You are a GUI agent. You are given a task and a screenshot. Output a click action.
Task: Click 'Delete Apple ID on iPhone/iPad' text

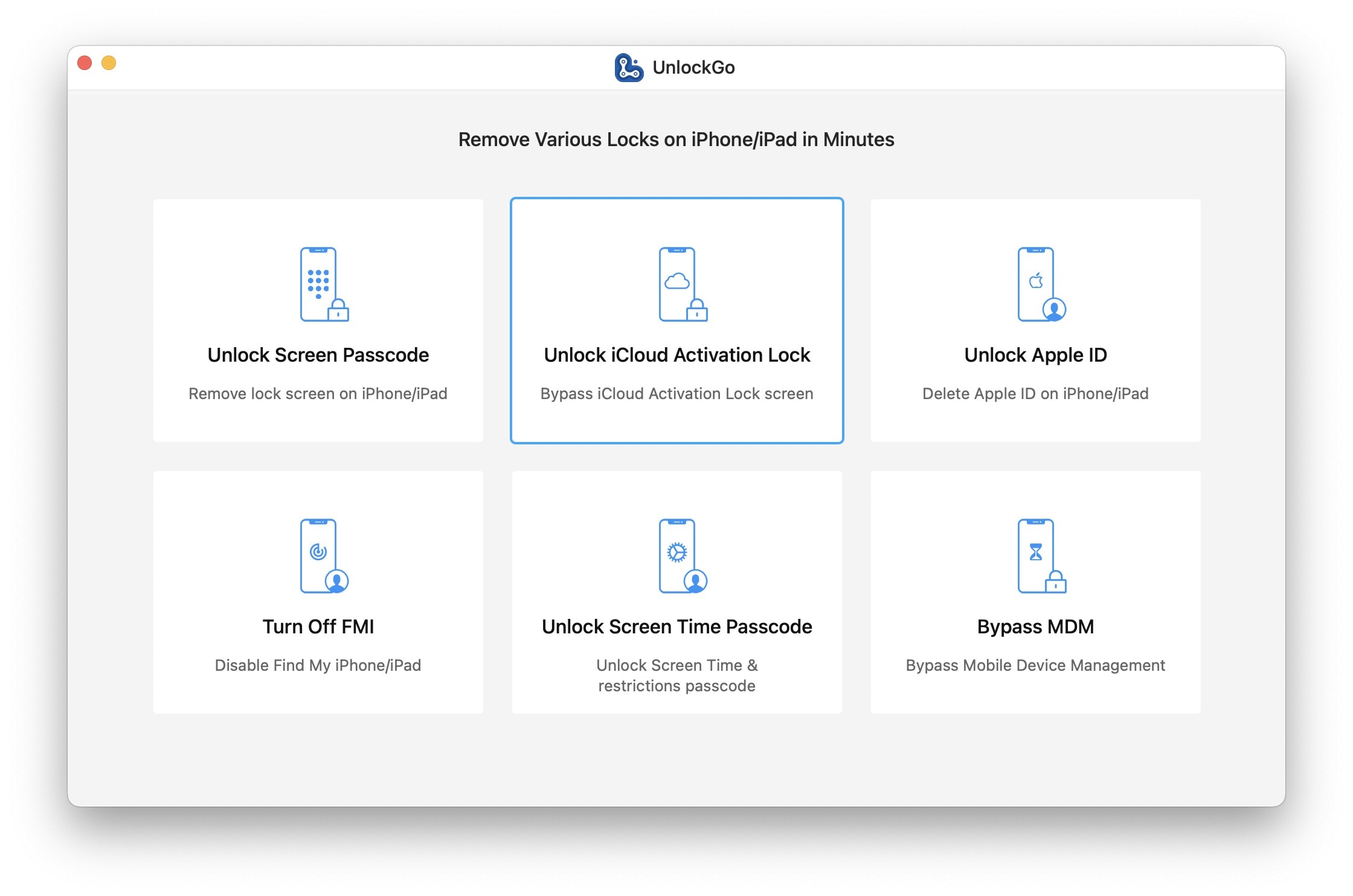tap(1035, 394)
